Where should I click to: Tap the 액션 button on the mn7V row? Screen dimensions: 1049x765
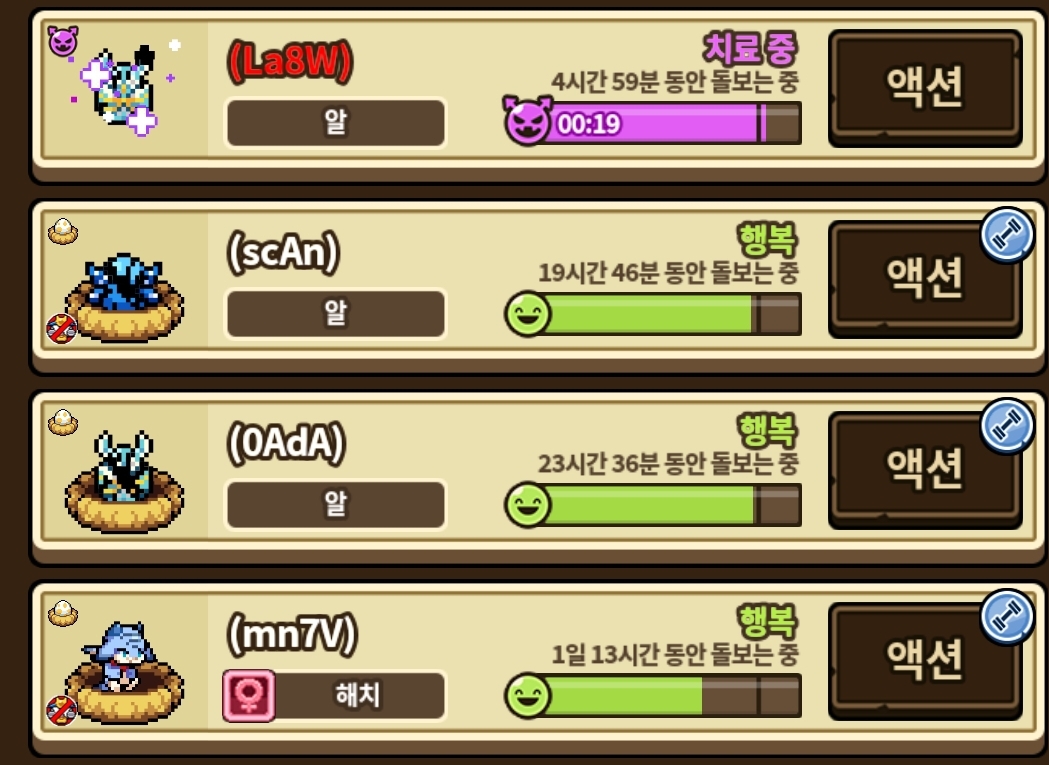925,660
